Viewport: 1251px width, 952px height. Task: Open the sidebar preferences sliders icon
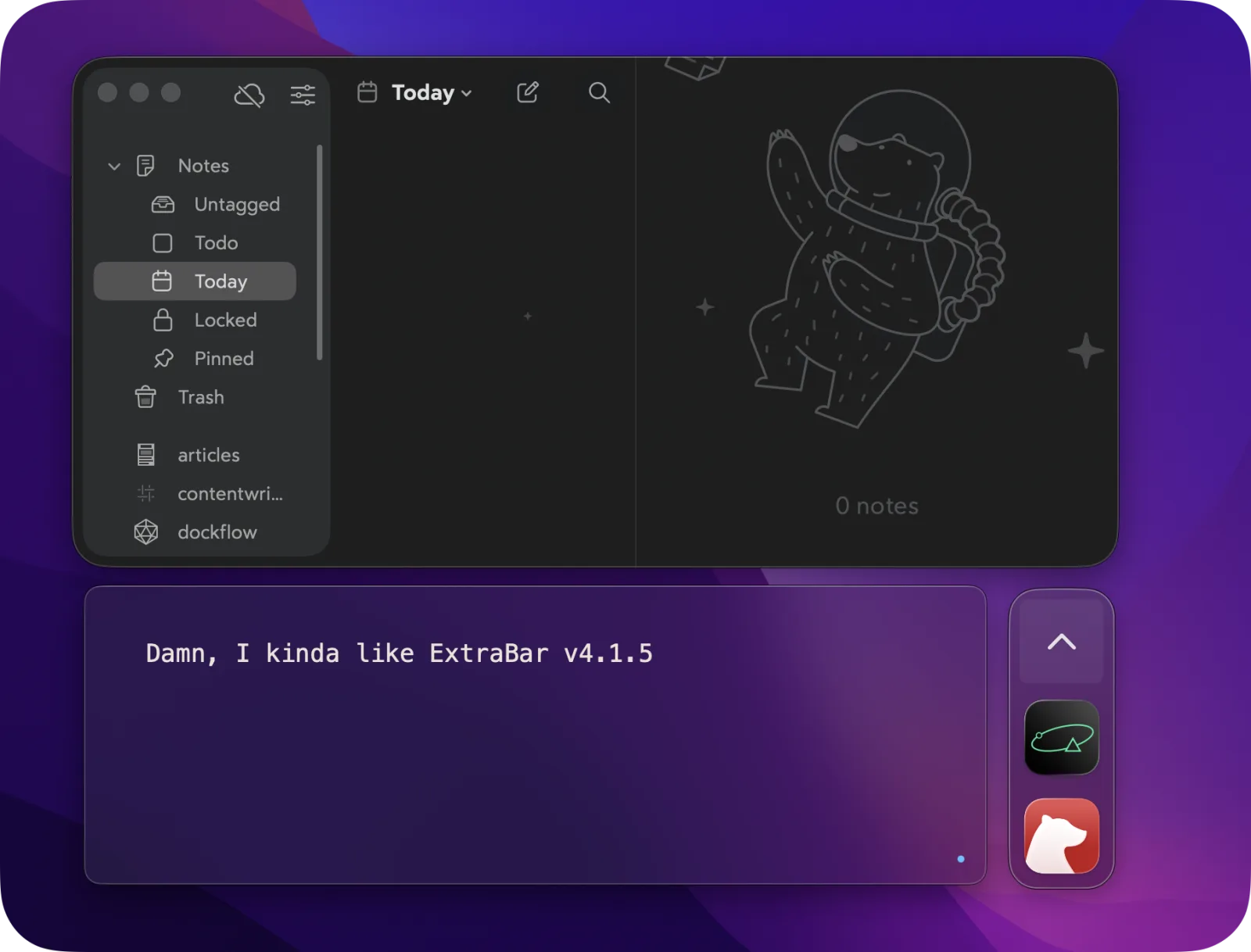point(303,95)
